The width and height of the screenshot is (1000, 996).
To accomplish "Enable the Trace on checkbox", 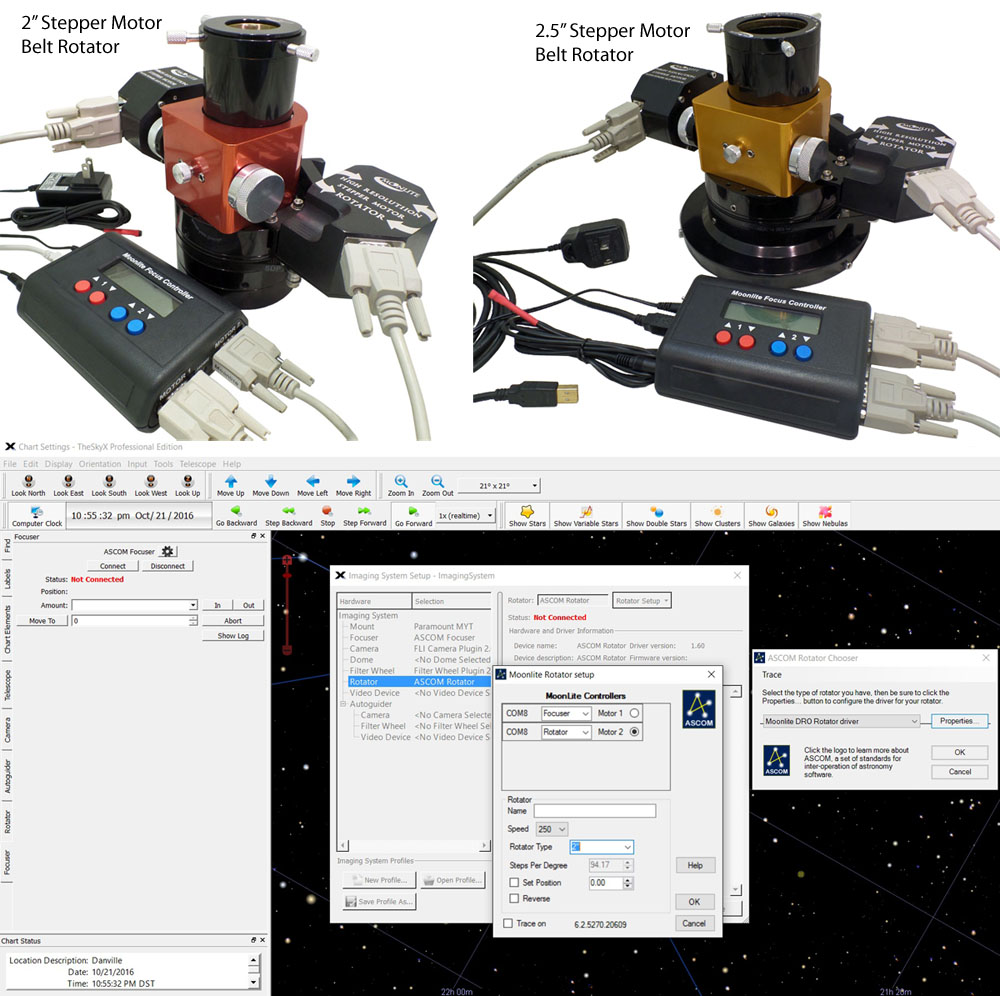I will pyautogui.click(x=508, y=923).
